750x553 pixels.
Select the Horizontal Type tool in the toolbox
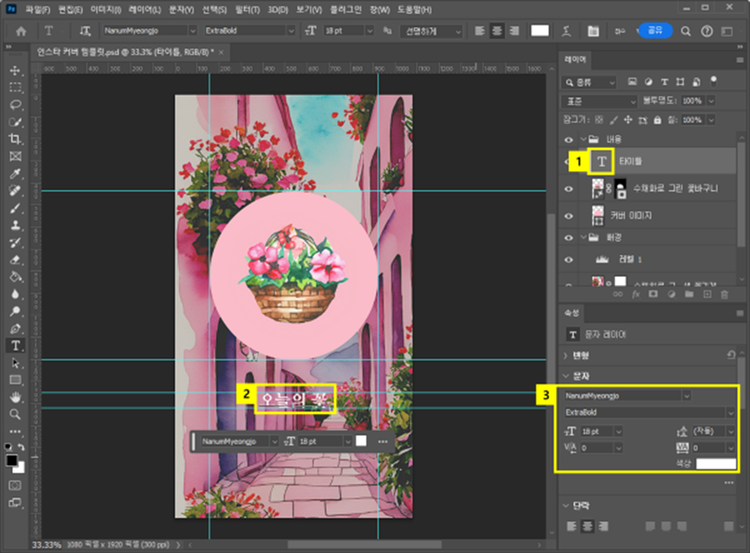pos(16,345)
